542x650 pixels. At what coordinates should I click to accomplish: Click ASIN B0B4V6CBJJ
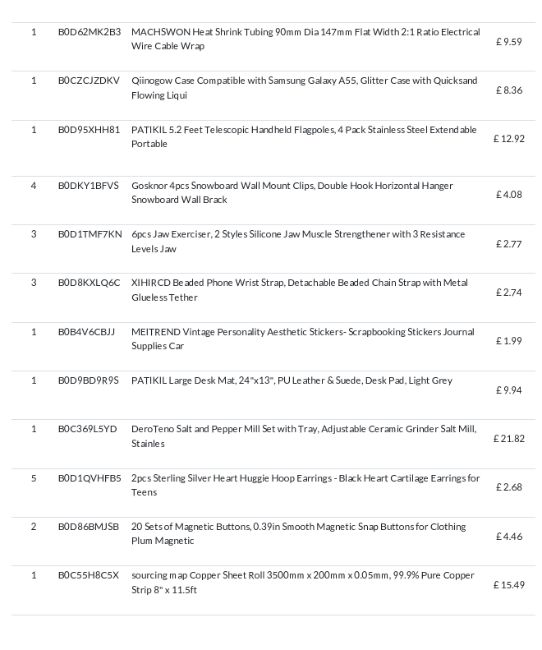point(86,332)
